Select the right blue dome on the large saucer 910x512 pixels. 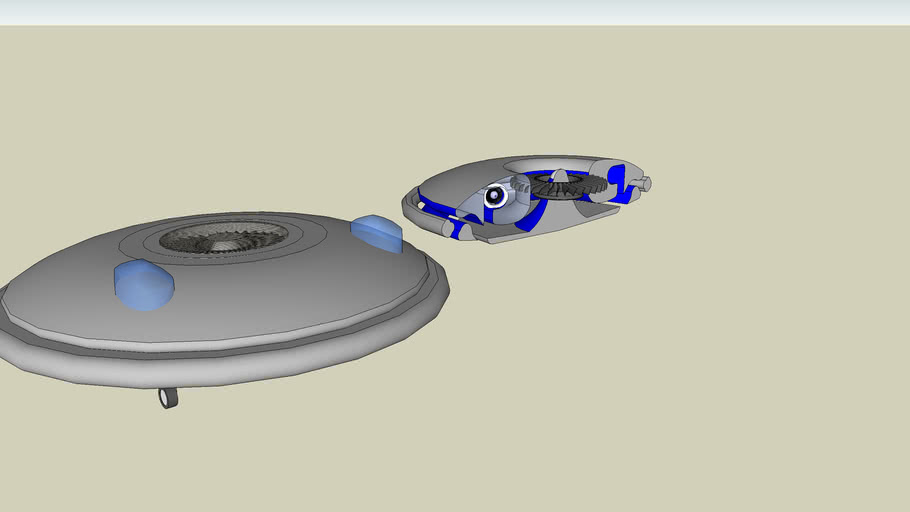point(376,231)
